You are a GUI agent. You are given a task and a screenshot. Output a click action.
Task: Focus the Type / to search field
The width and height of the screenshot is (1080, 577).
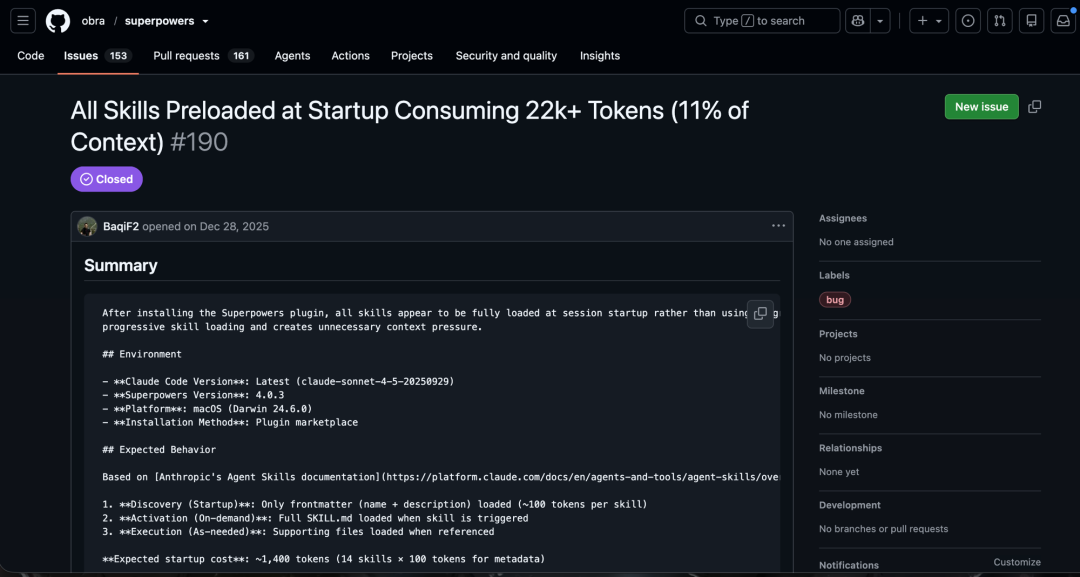pyautogui.click(x=762, y=21)
